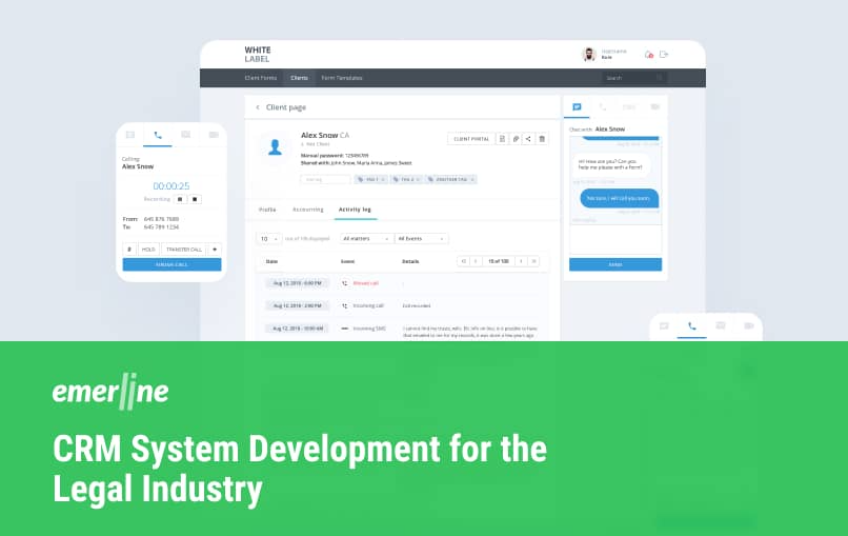The image size is (848, 536).
Task: Remove the third tag chip
Action: point(472,180)
